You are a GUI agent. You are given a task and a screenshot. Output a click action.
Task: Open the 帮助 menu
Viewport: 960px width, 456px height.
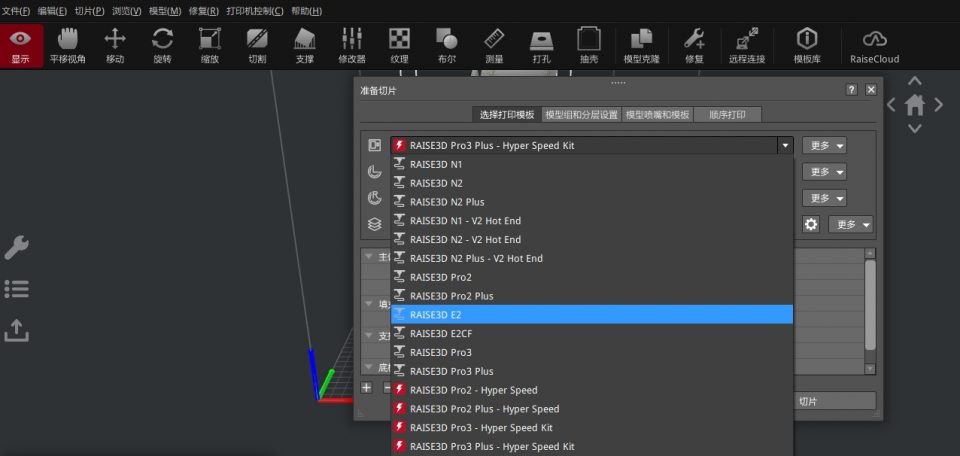pyautogui.click(x=307, y=11)
